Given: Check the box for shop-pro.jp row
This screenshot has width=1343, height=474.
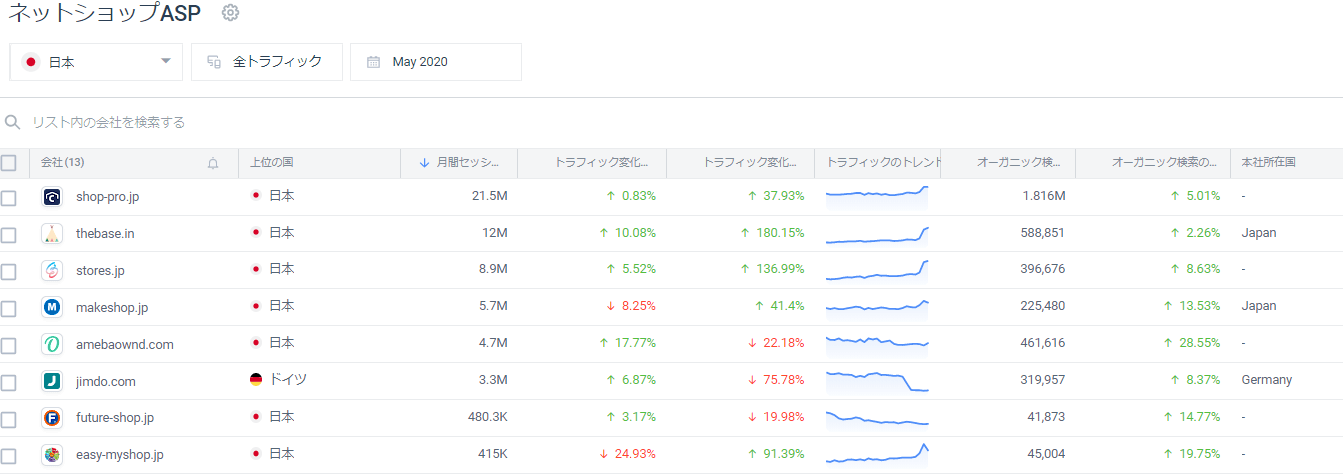Looking at the screenshot, I should point(9,198).
